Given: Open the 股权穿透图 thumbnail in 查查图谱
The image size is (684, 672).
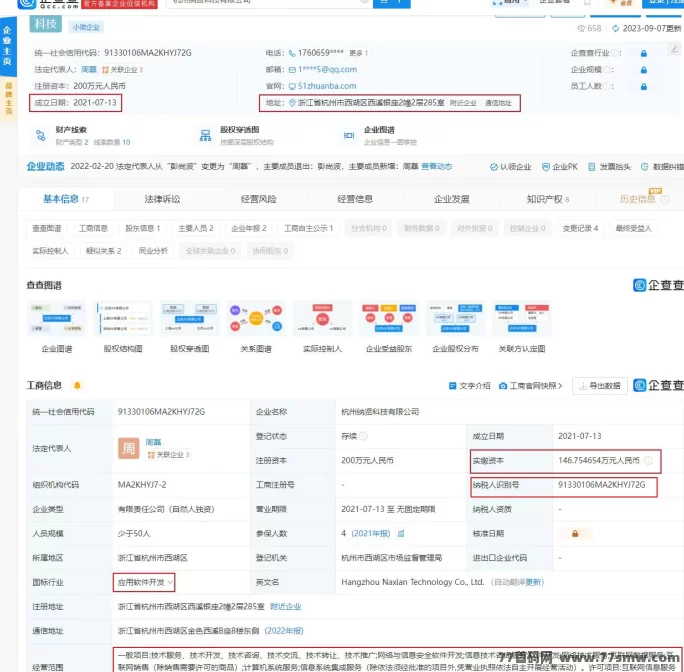Looking at the screenshot, I should point(190,319).
